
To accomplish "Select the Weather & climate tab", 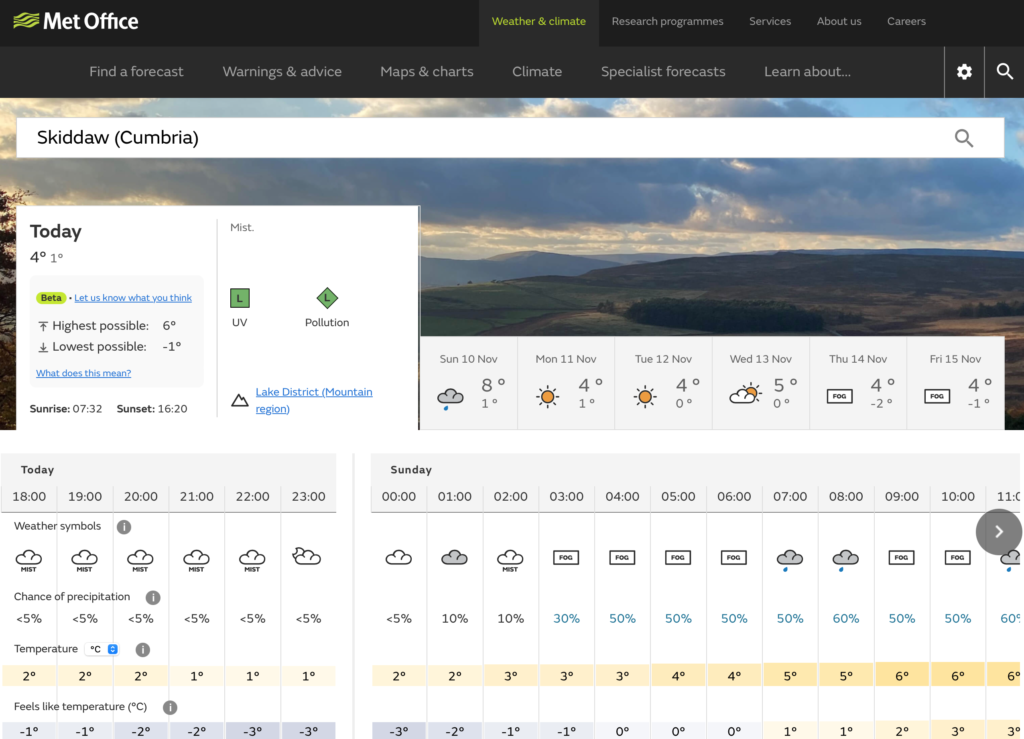I will pos(539,21).
